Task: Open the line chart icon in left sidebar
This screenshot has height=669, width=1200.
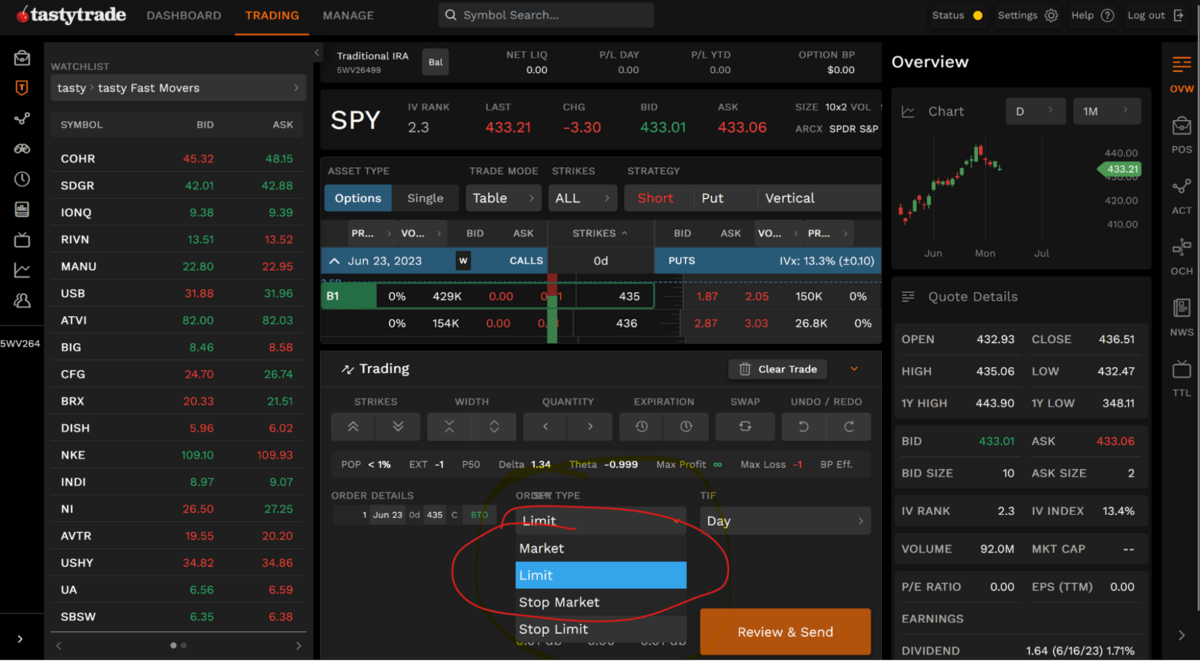Action: [21, 270]
